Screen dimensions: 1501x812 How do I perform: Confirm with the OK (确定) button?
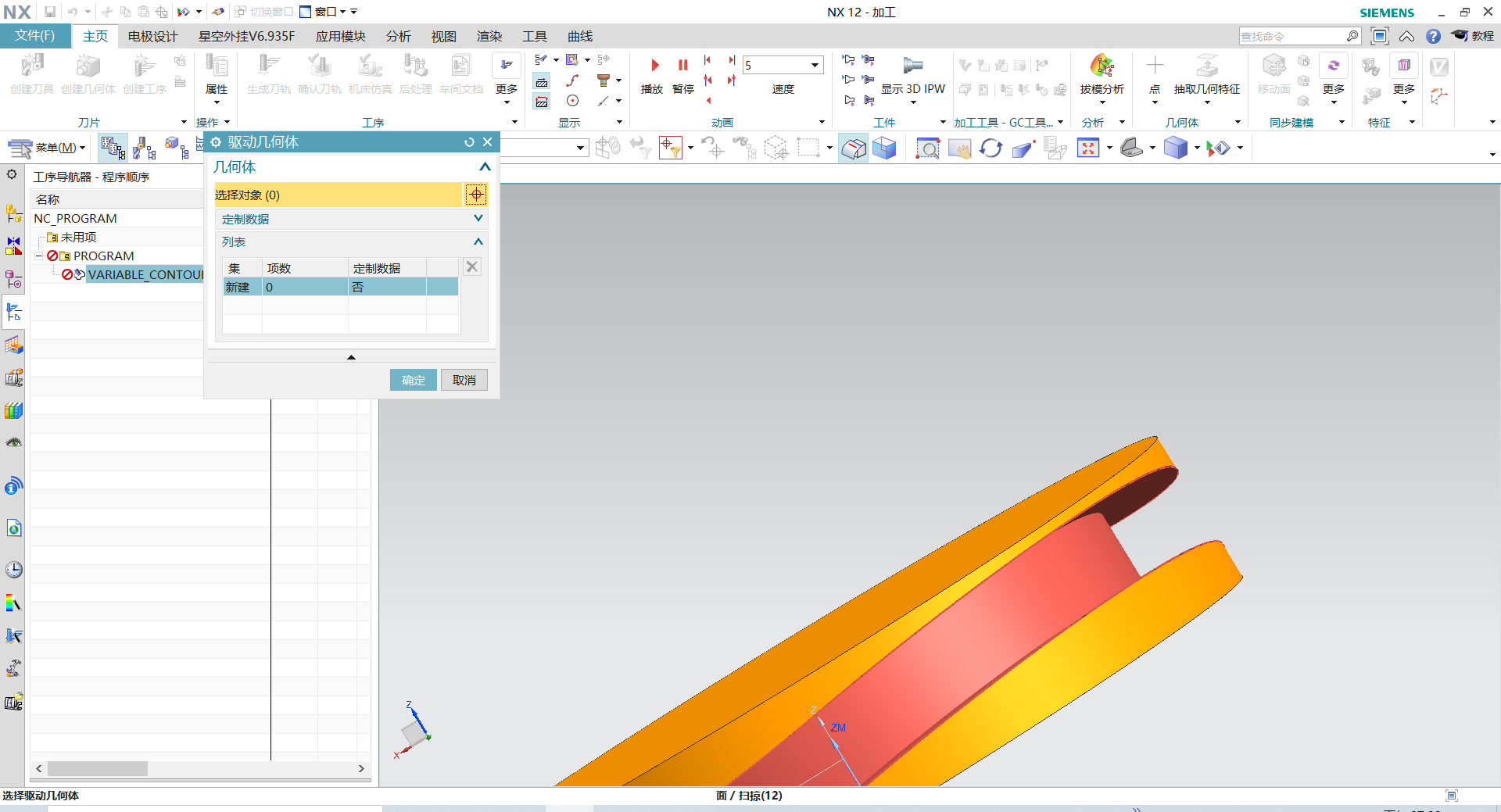click(414, 380)
